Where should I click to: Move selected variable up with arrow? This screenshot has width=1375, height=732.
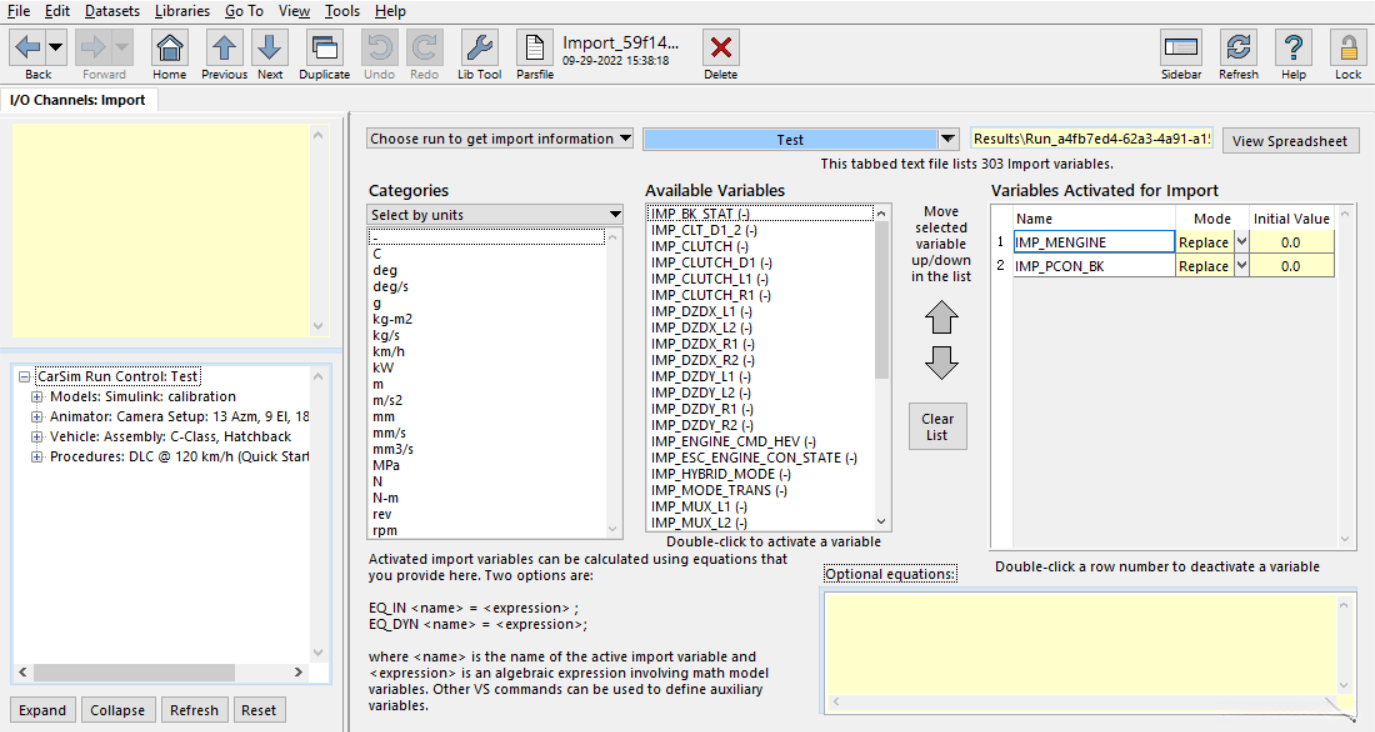click(941, 318)
